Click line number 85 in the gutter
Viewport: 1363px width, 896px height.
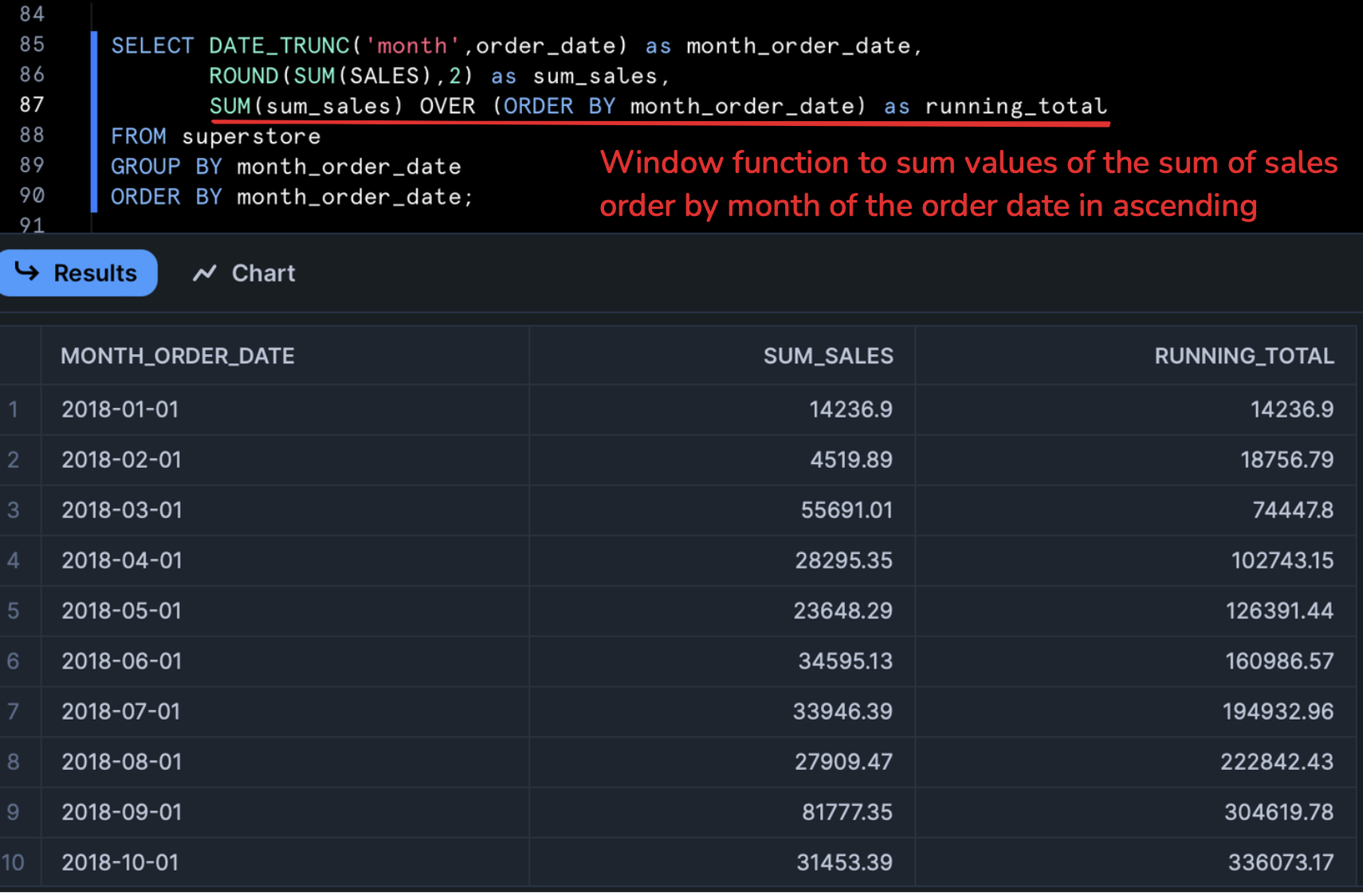32,45
